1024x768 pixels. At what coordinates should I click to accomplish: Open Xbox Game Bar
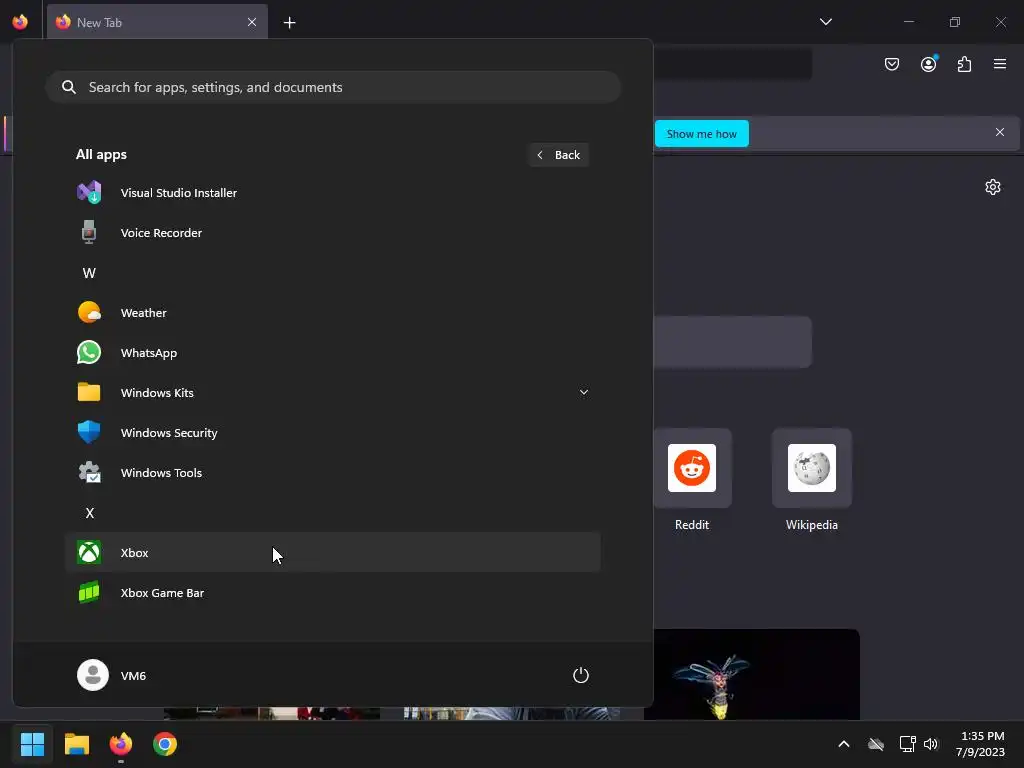pos(332,593)
